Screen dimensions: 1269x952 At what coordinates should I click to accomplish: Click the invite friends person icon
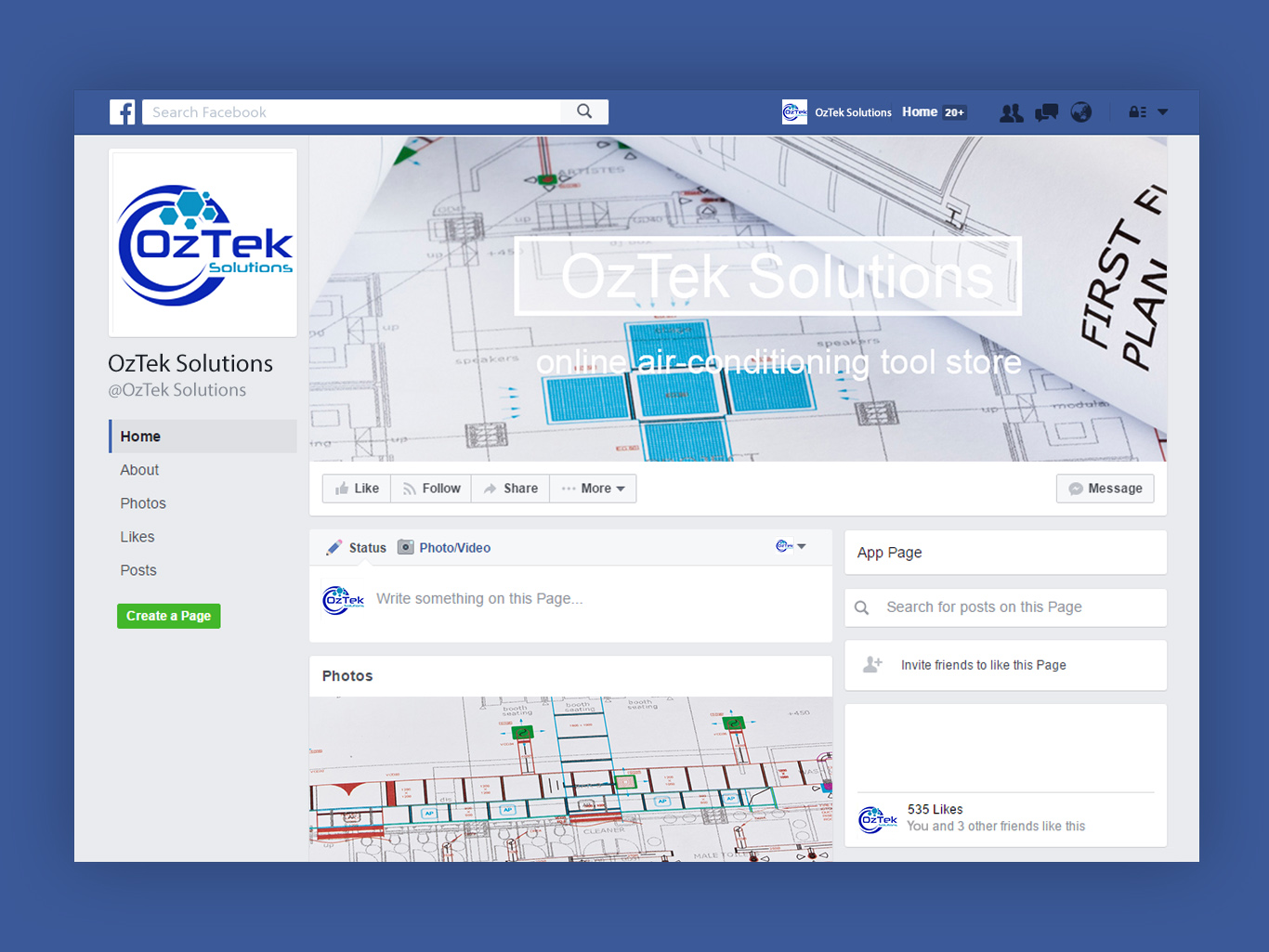[x=872, y=664]
